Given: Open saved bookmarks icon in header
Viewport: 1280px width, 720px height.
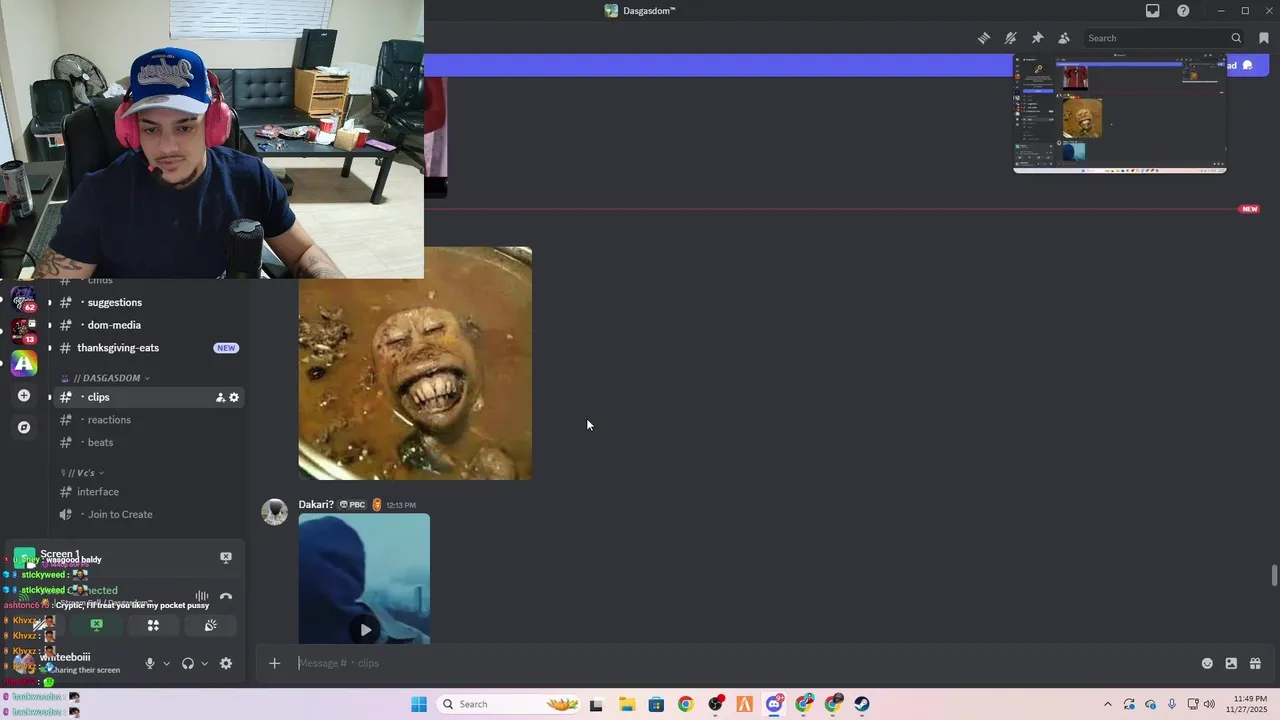Looking at the screenshot, I should 1264,38.
